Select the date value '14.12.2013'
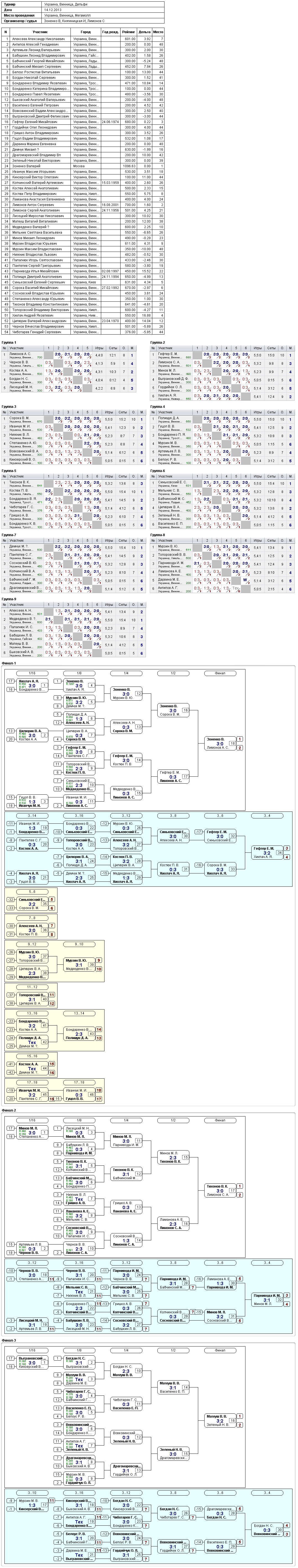298x1568 pixels. pyautogui.click(x=53, y=10)
